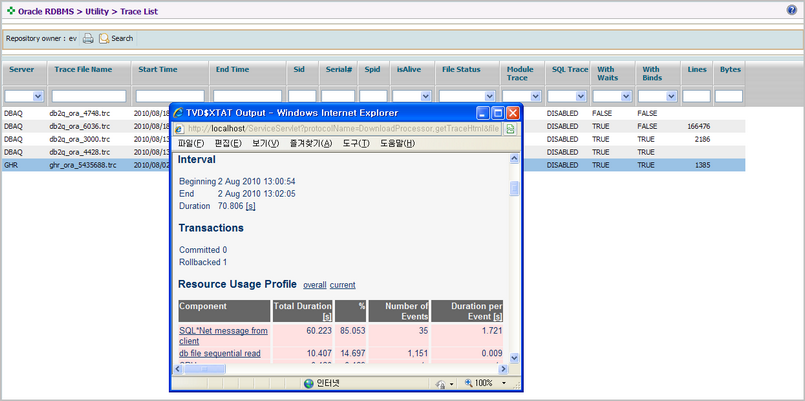This screenshot has width=805, height=401.
Task: Follow the overall link
Action: [x=315, y=285]
